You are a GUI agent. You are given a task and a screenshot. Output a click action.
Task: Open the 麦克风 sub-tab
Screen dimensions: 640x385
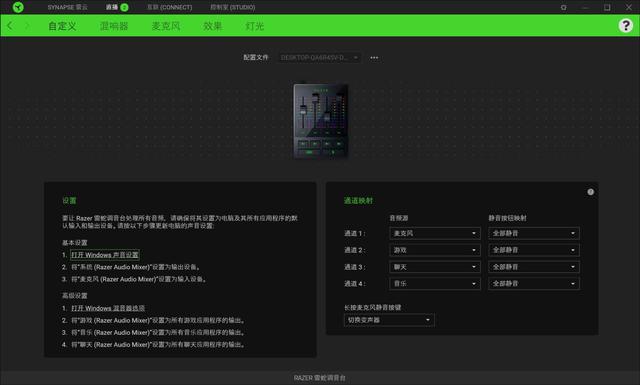[x=166, y=26]
